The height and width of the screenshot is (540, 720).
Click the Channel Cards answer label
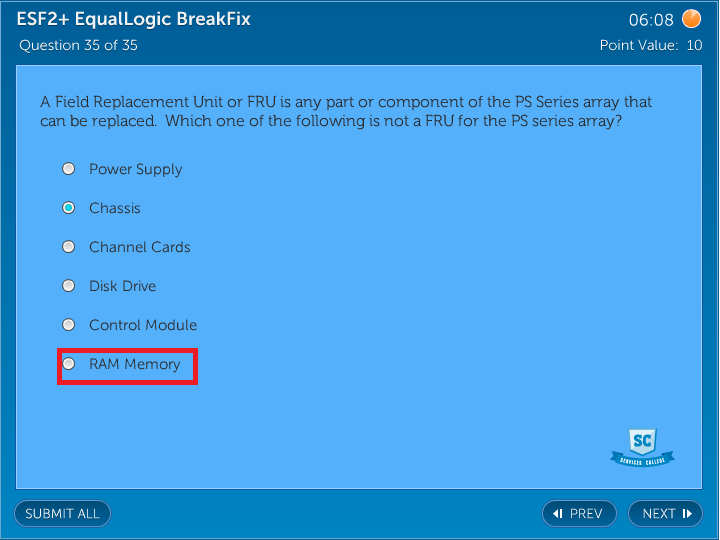[140, 247]
